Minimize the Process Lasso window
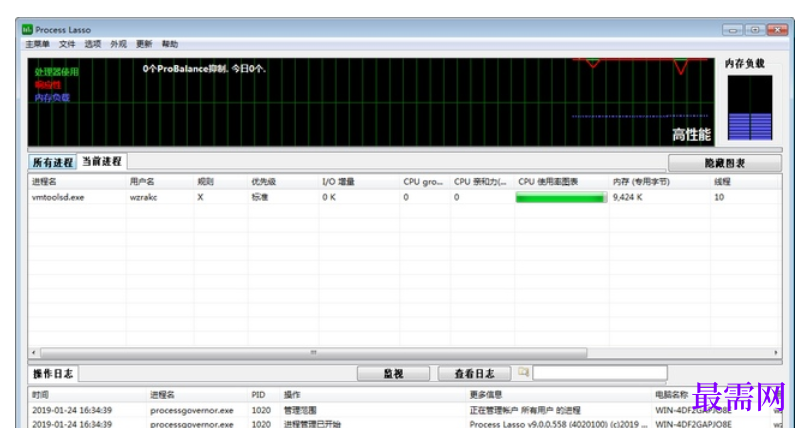This screenshot has height=428, width=804. coord(732,30)
